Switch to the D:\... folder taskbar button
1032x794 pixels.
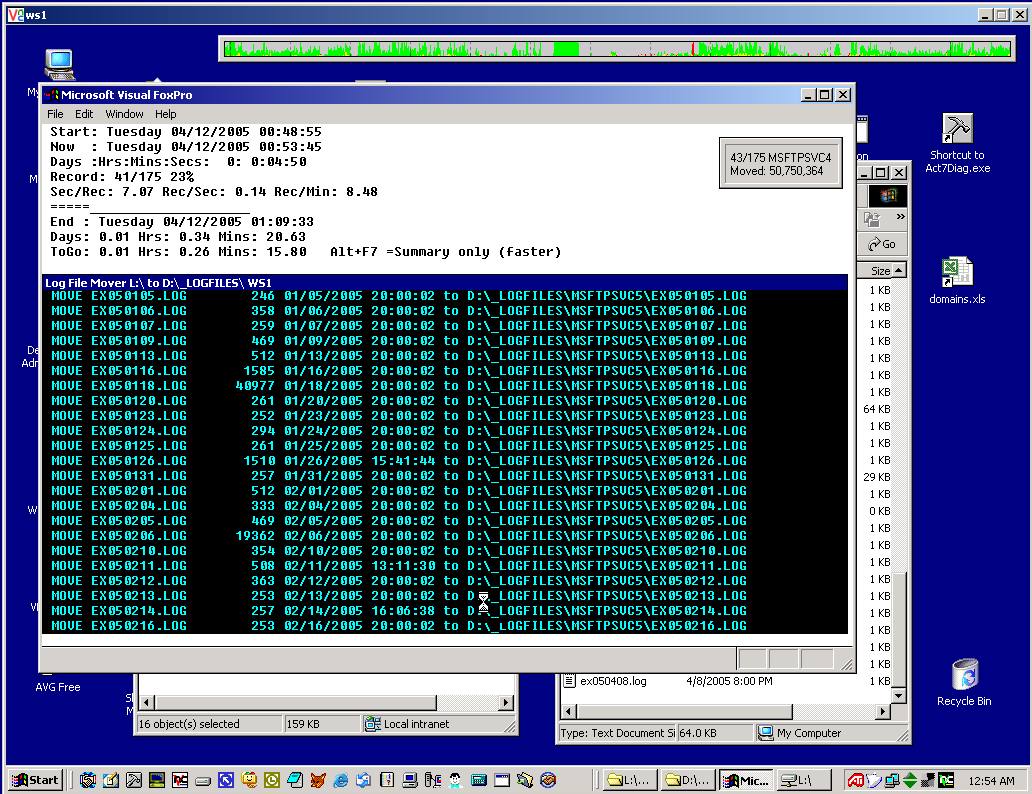(688, 780)
